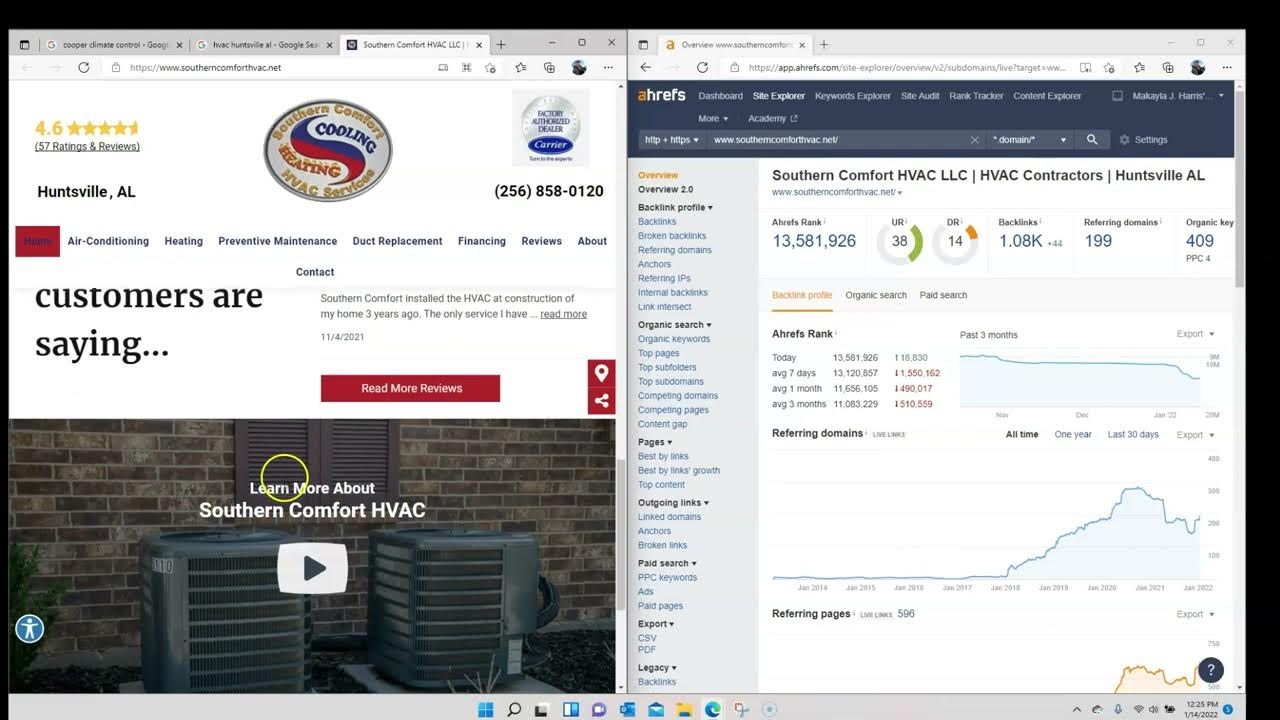1280x720 pixels.
Task: Open Content gap sidebar link
Action: point(662,424)
